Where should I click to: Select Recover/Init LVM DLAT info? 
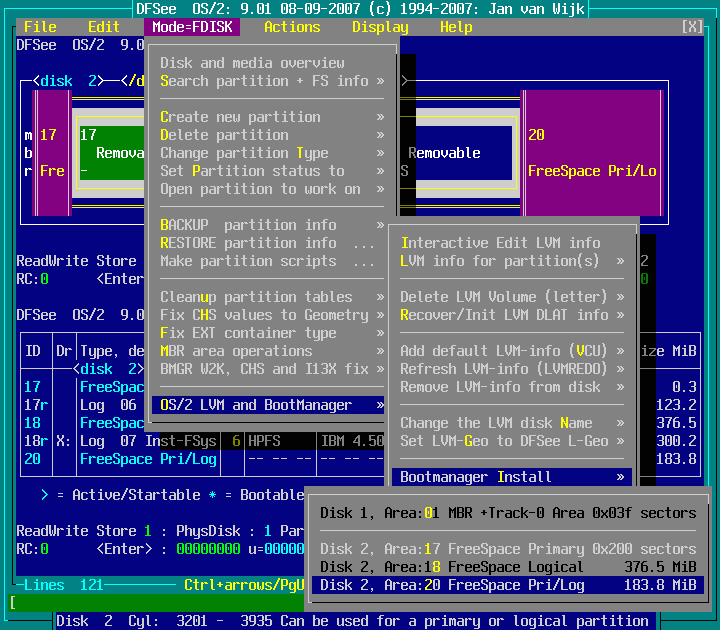(510, 315)
